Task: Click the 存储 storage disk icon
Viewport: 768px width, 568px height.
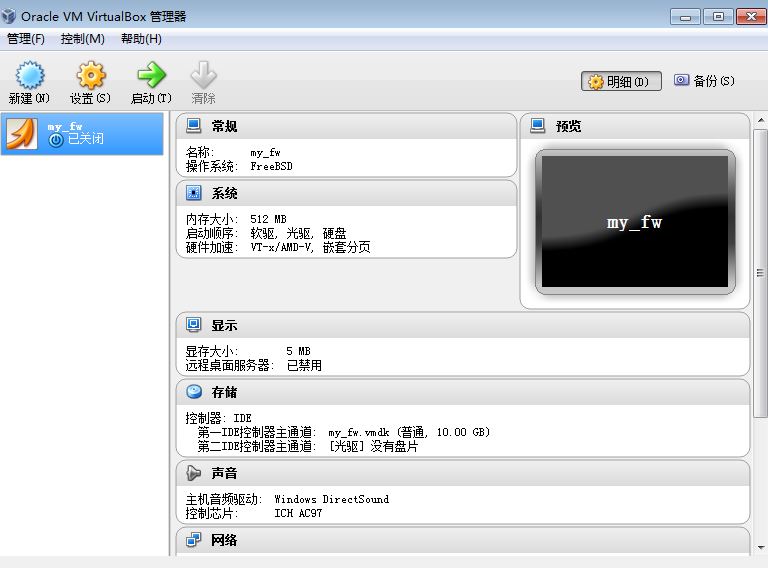Action: coord(194,392)
